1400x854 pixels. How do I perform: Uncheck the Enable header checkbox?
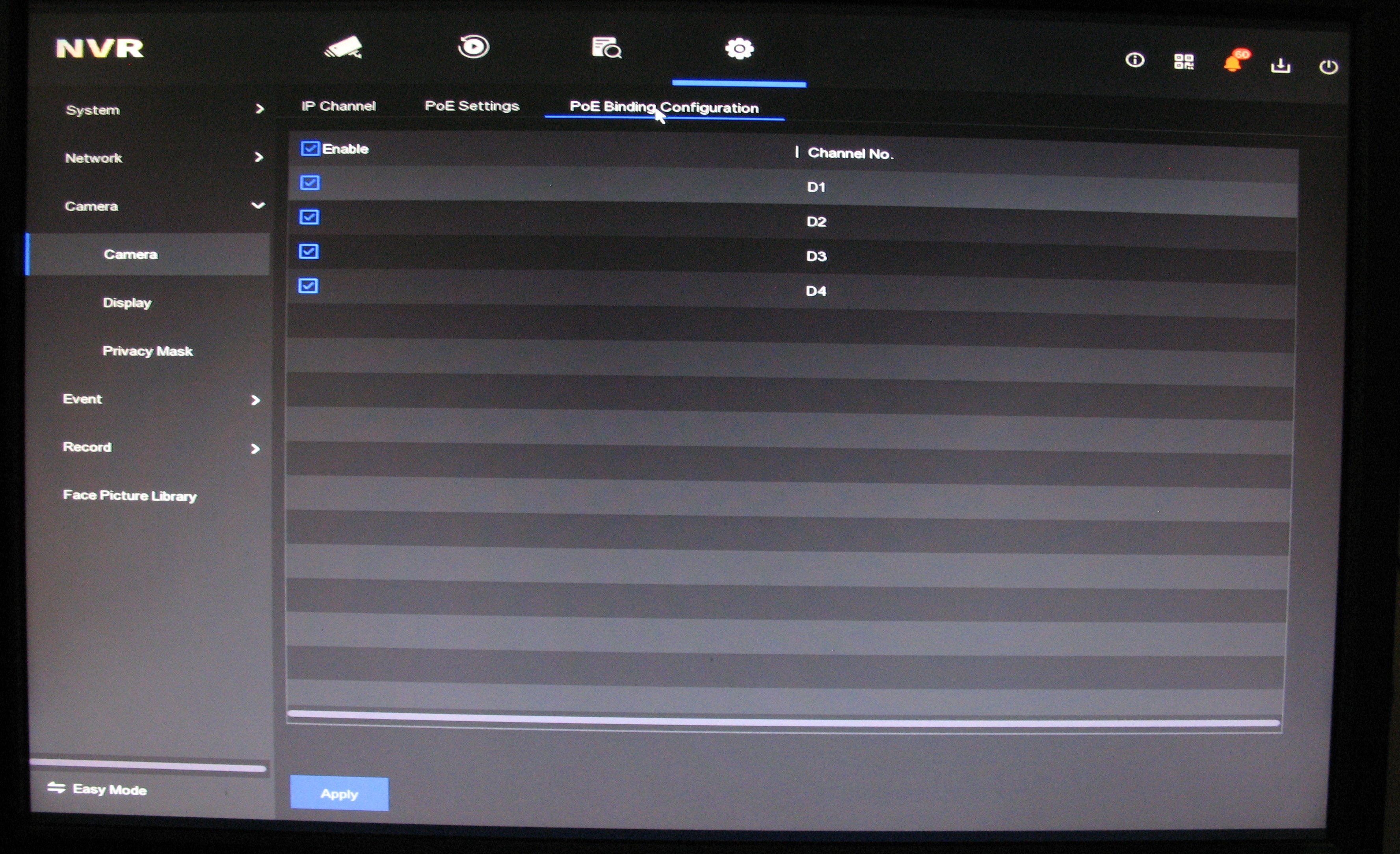[x=310, y=149]
